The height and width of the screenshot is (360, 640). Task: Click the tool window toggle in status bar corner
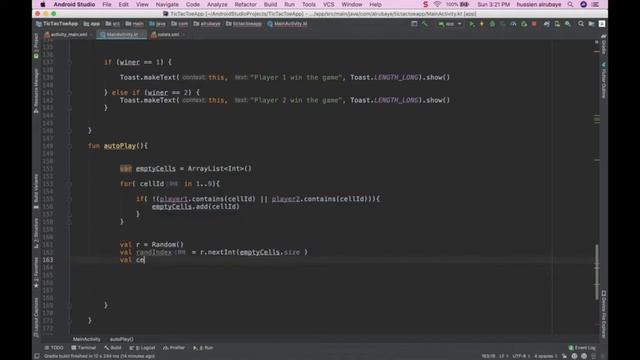(37, 356)
